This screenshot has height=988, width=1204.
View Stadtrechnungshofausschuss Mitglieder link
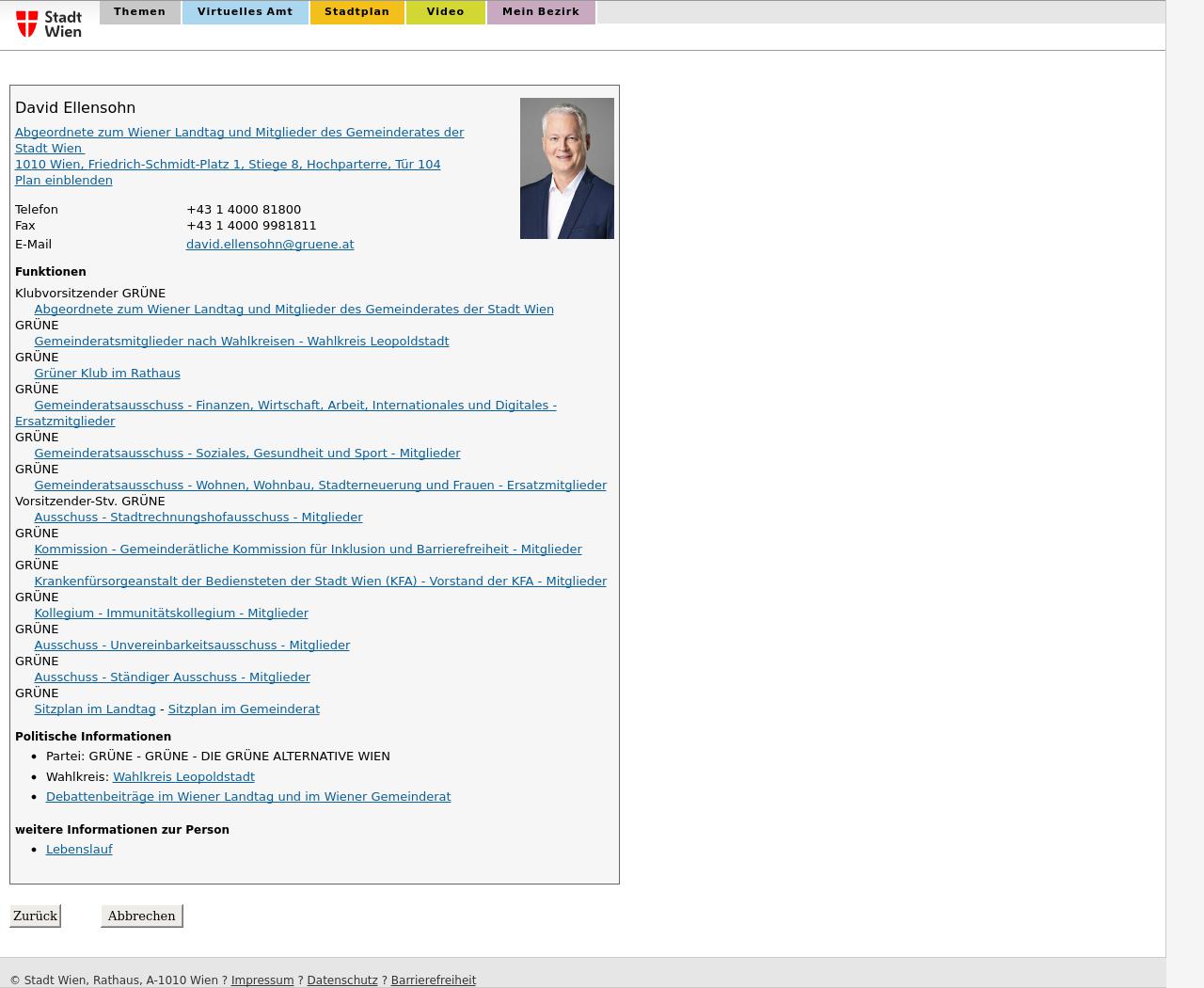pos(198,518)
